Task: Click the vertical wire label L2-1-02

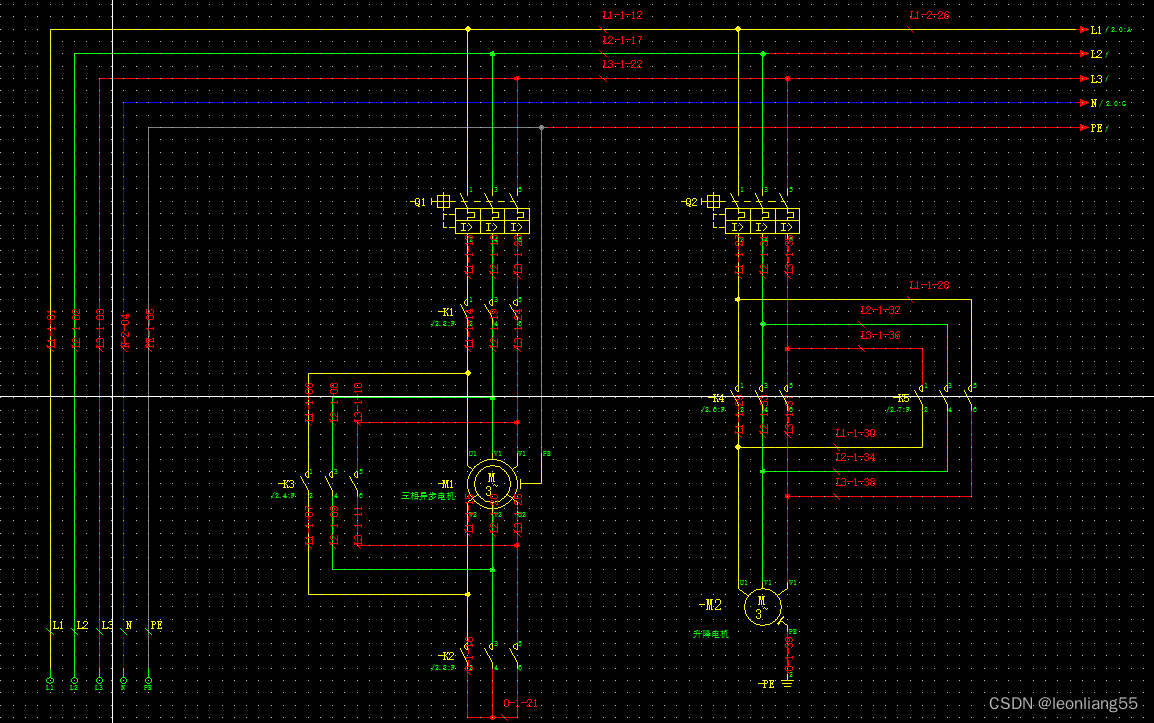Action: [x=76, y=330]
